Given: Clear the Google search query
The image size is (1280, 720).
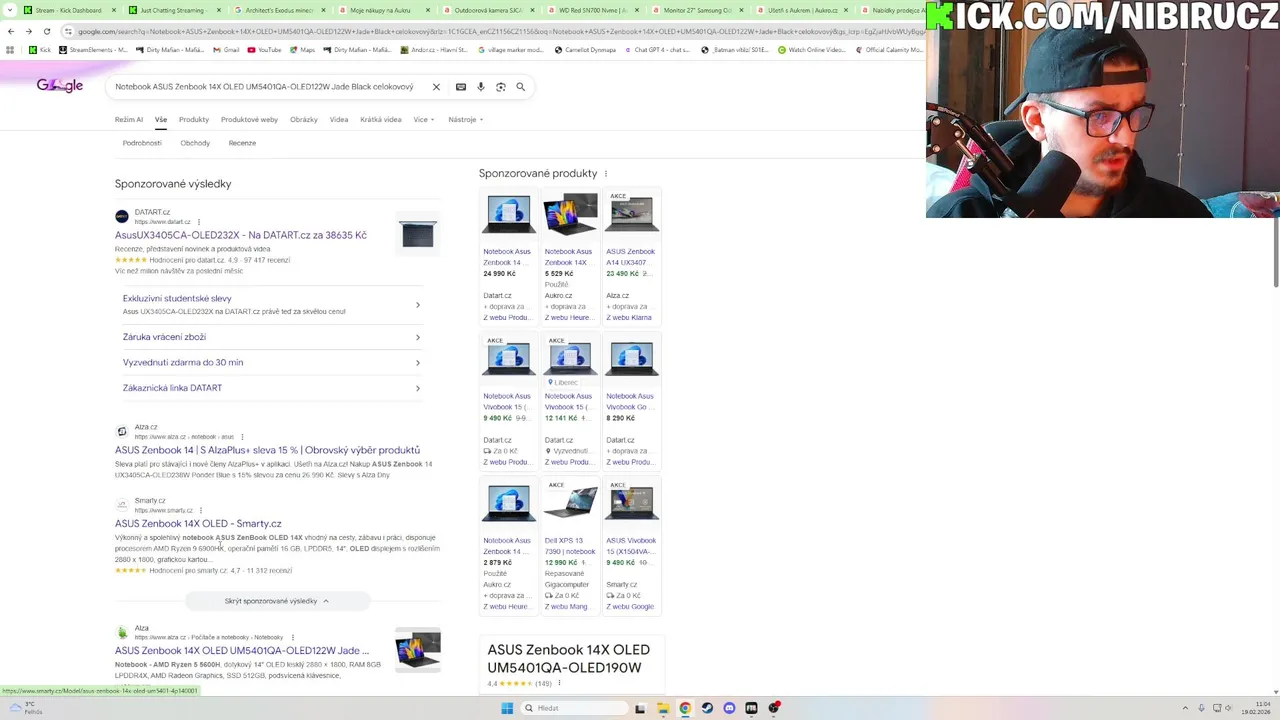Looking at the screenshot, I should click(x=436, y=87).
